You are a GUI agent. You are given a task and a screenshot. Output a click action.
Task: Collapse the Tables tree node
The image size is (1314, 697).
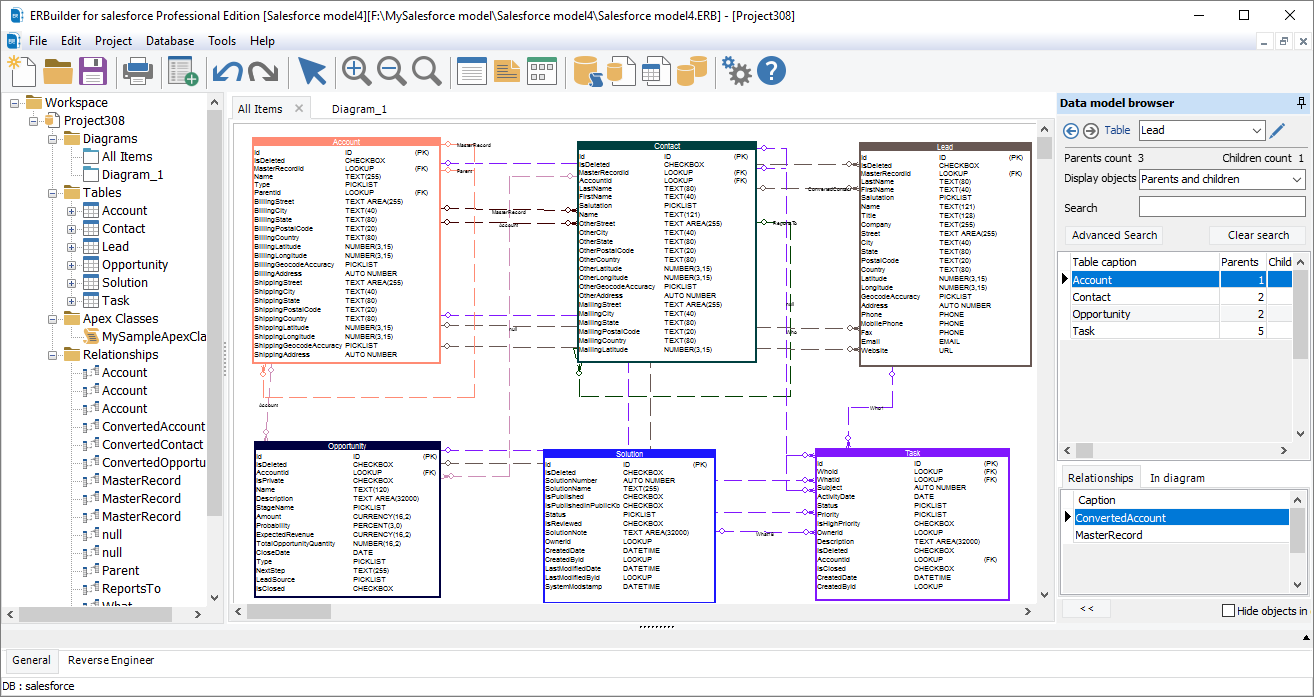pos(52,193)
